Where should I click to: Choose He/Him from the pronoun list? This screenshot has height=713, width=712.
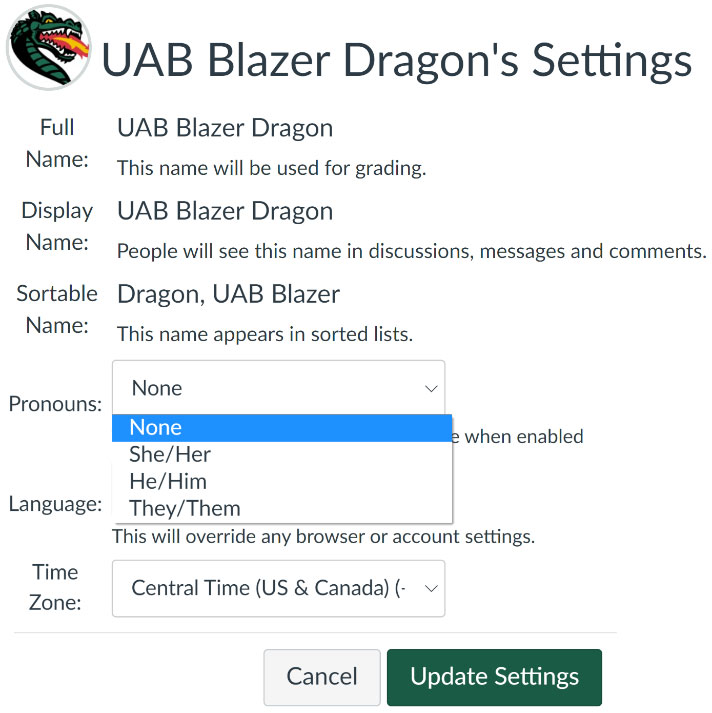pyautogui.click(x=281, y=481)
